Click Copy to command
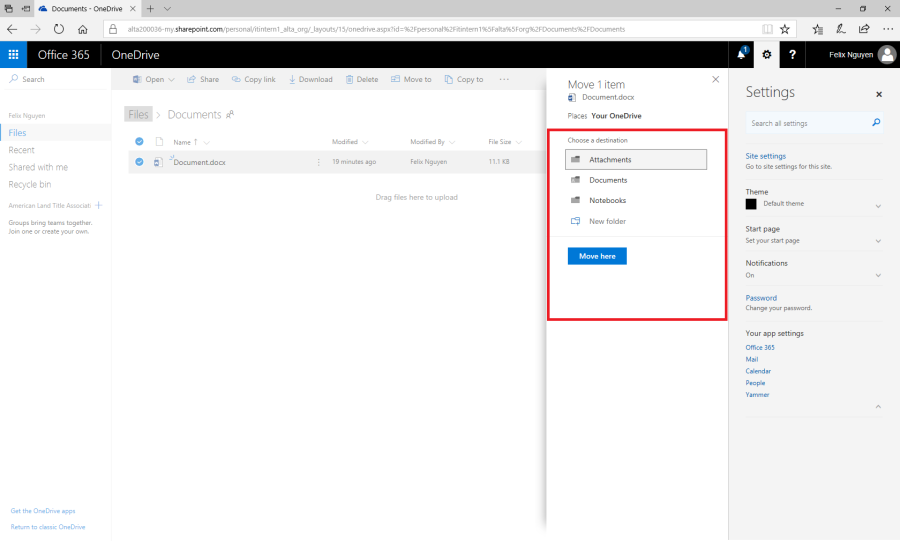Viewport: 900px width, 541px height. coord(464,79)
